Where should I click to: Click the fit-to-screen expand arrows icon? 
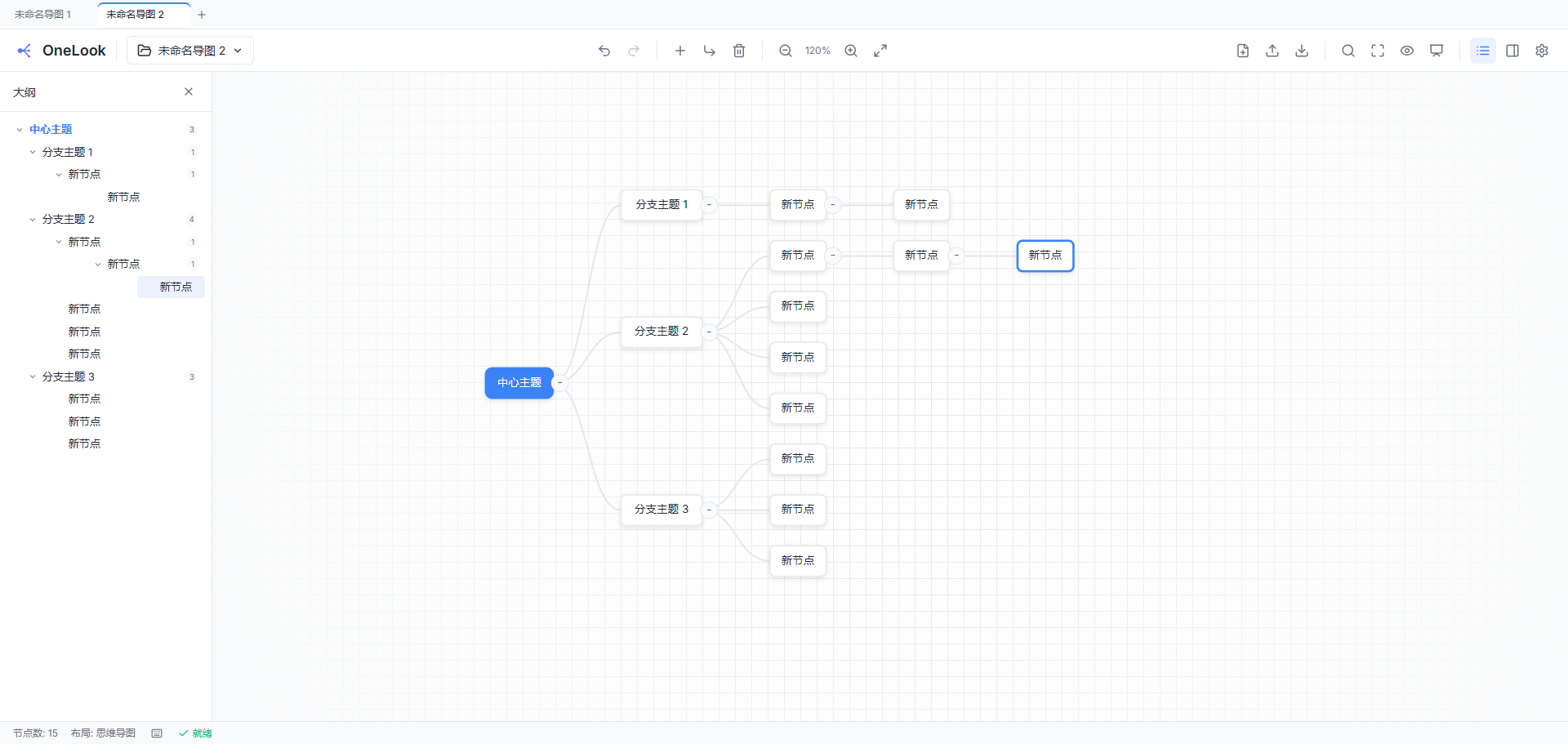point(880,51)
